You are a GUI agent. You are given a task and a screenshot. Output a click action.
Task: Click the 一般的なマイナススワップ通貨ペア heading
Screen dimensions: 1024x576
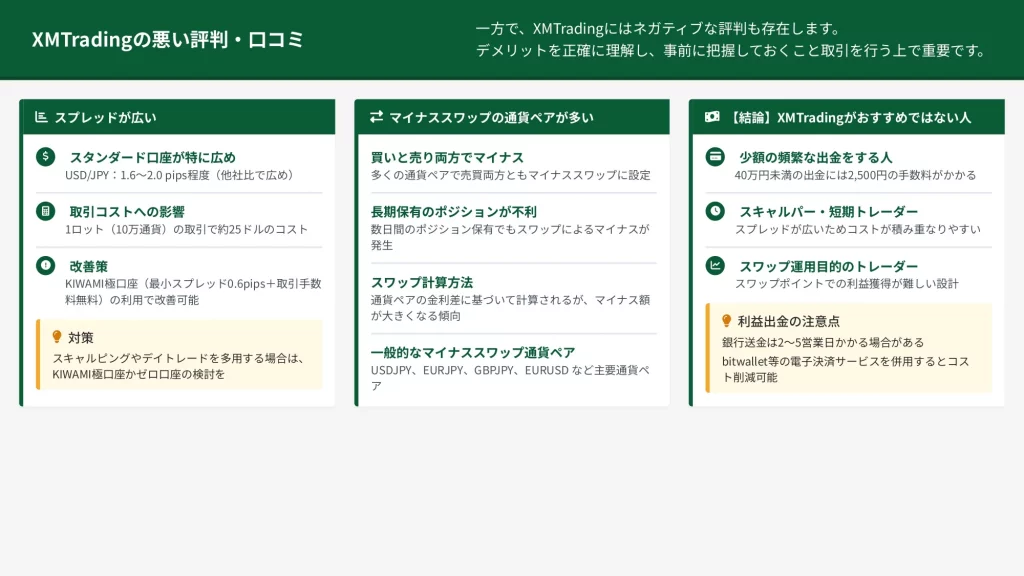[x=473, y=352]
